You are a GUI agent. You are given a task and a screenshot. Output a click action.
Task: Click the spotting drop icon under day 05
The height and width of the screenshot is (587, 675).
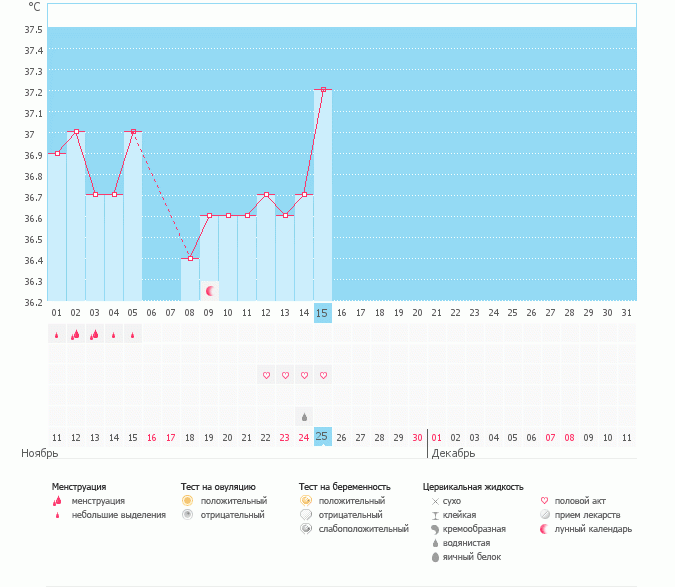point(133,335)
